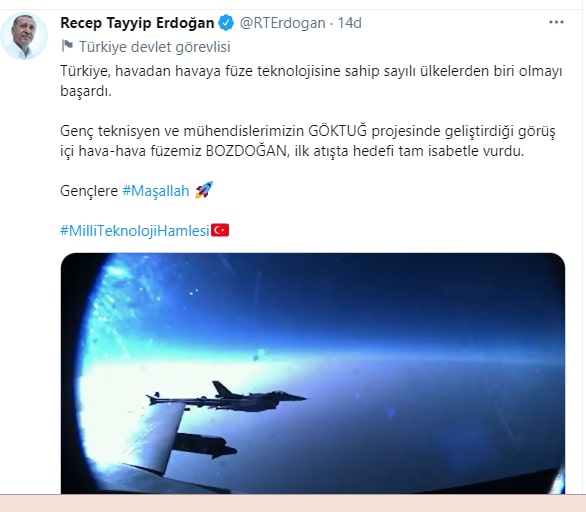The image size is (586, 512).
Task: Click the missile pod under the wing
Action: [204, 446]
